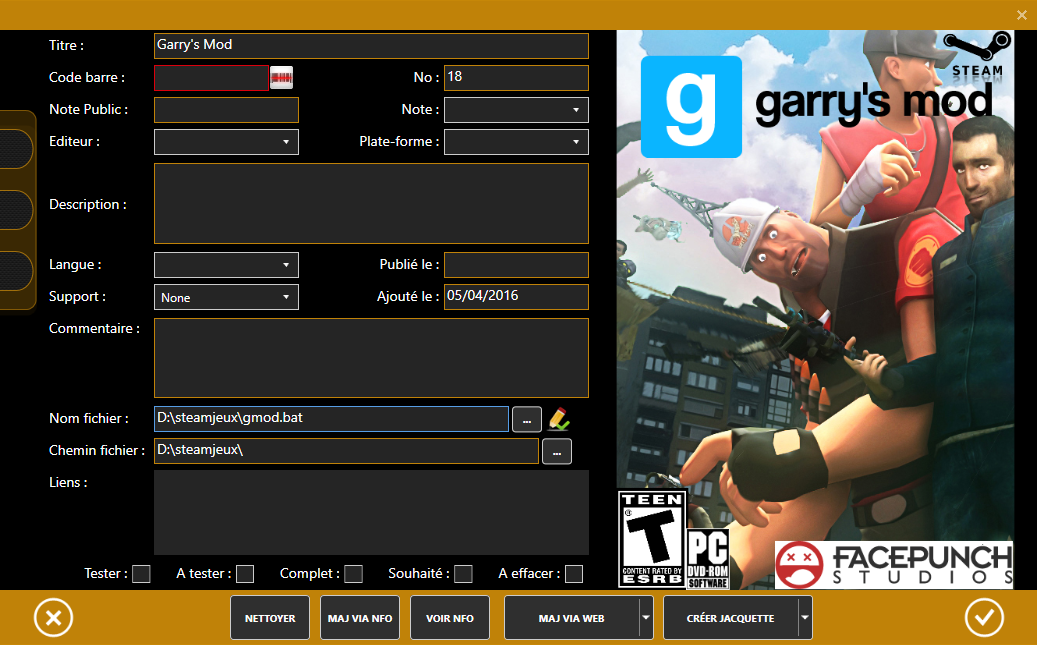This screenshot has width=1037, height=645.
Task: Expand the Langue dropdown
Action: 226,265
